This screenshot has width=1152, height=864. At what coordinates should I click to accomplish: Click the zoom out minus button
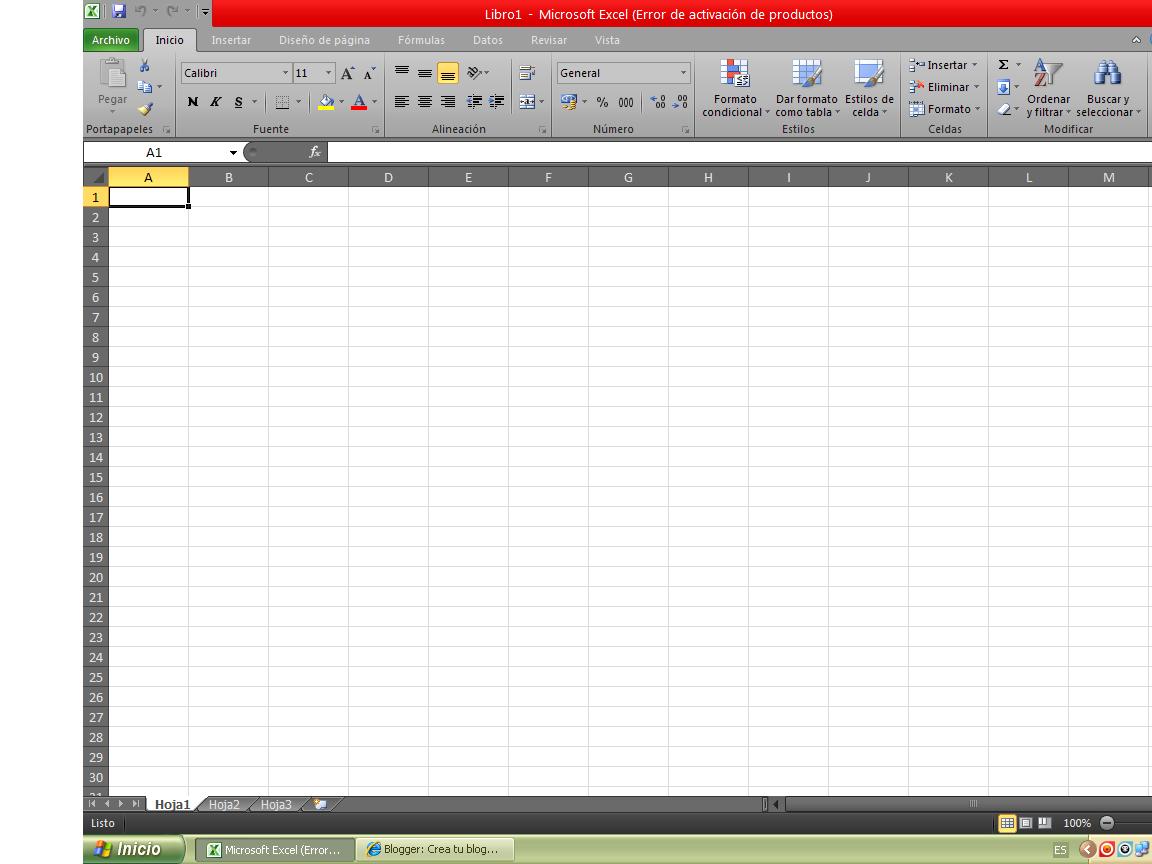[x=1106, y=823]
